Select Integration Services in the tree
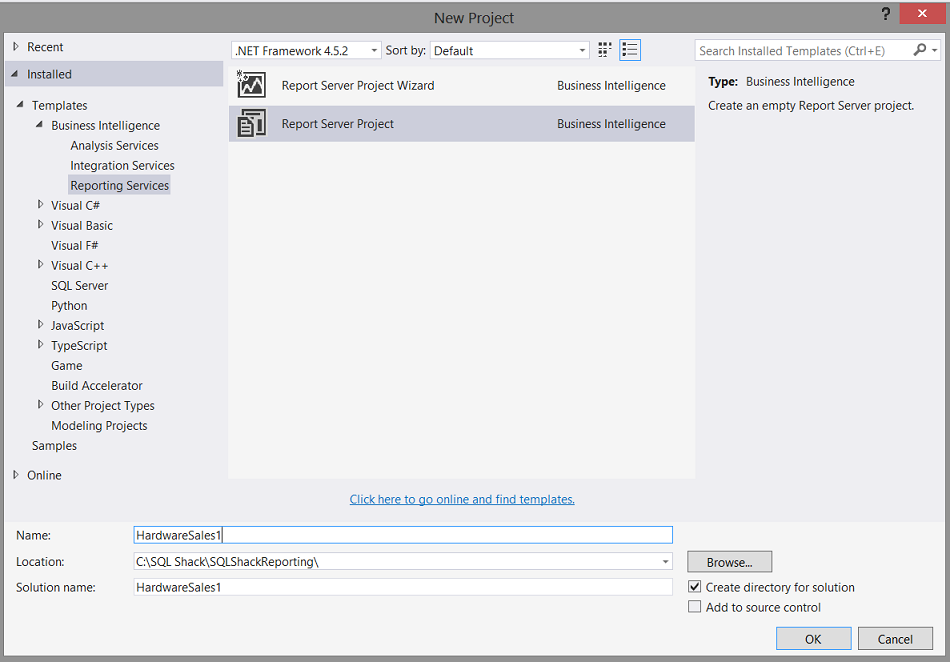The width and height of the screenshot is (950, 662). point(122,165)
